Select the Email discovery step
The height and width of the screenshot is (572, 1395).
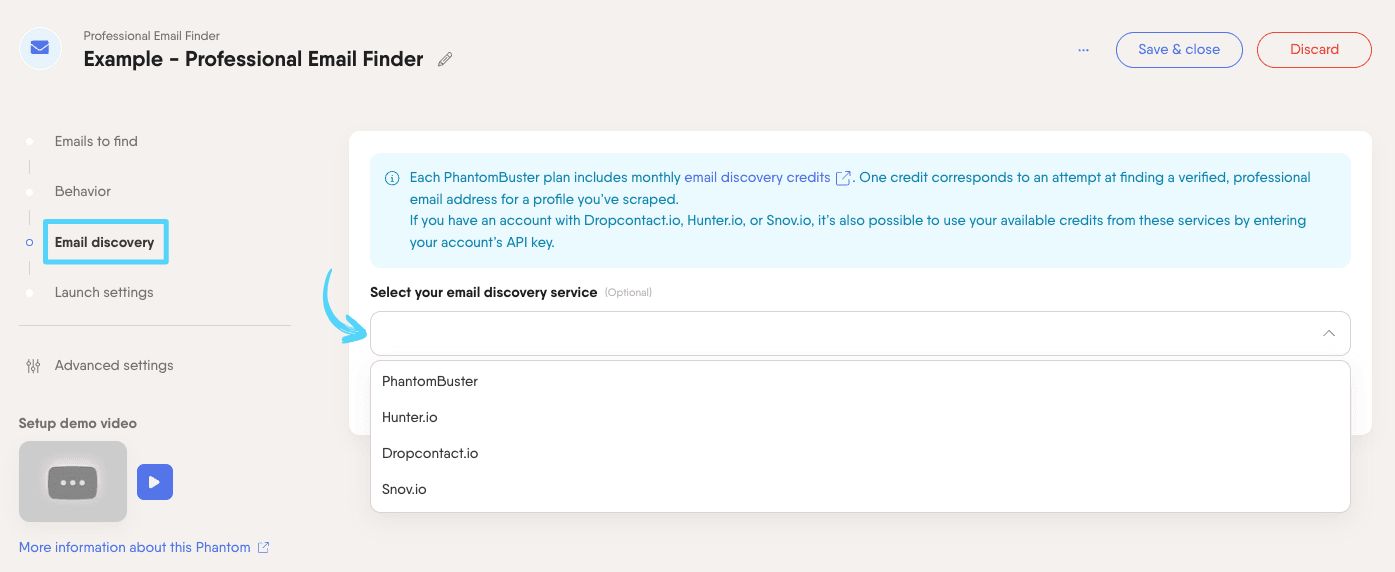[105, 242]
